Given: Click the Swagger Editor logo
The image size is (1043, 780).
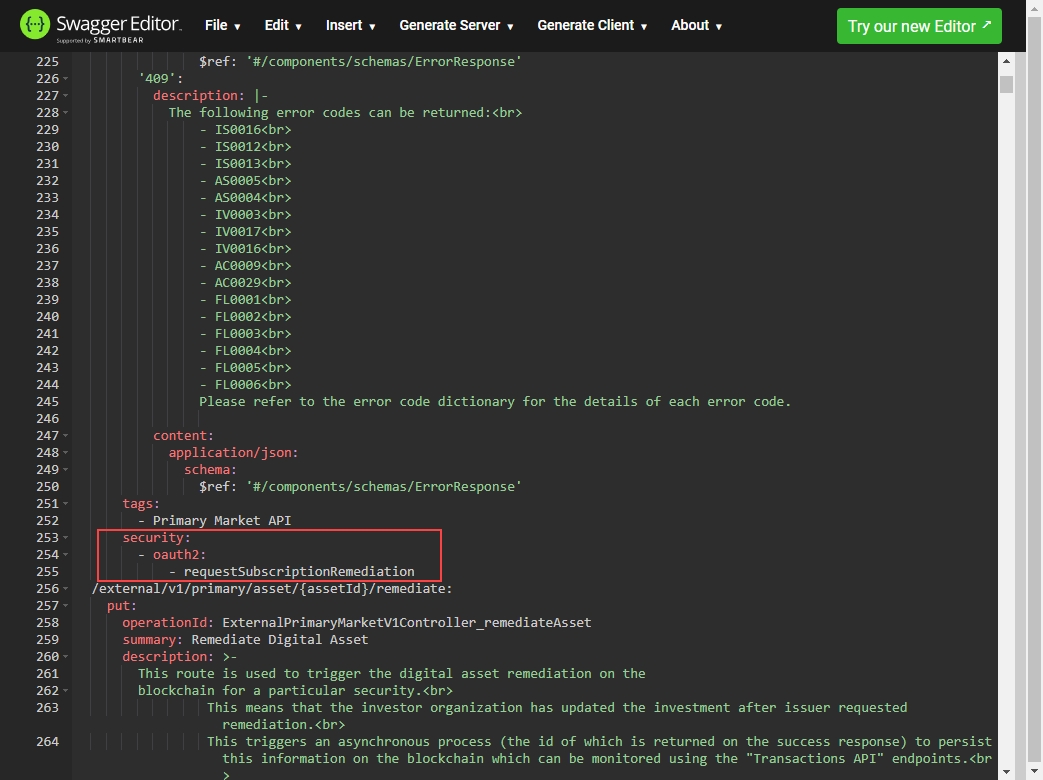Looking at the screenshot, I should point(100,25).
